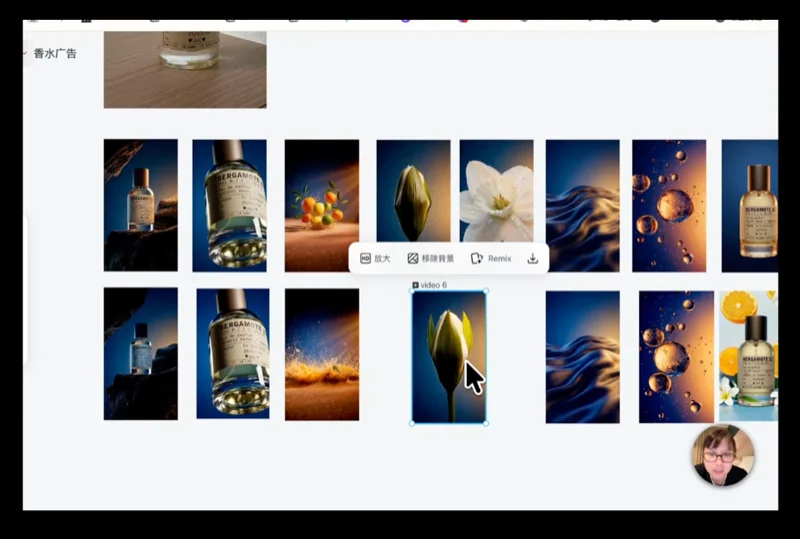Open the 香水广告 project title

(55, 53)
